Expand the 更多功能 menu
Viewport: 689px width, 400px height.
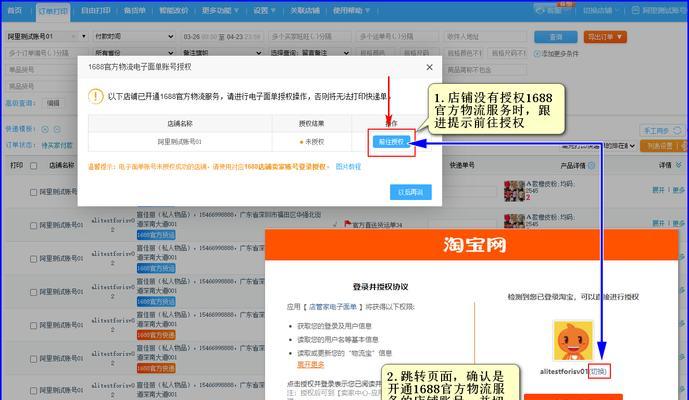220,10
